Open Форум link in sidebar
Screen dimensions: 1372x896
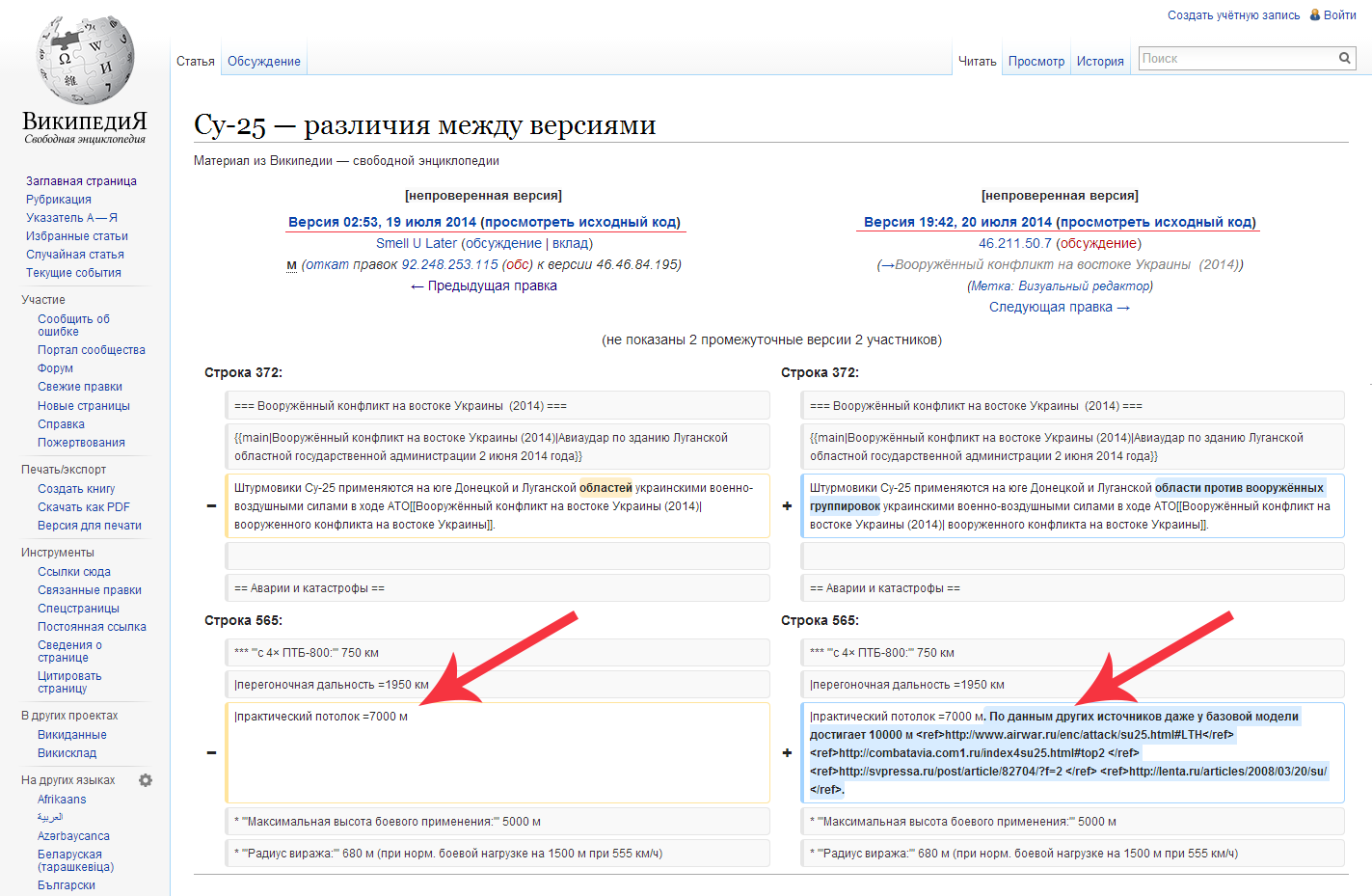click(55, 367)
